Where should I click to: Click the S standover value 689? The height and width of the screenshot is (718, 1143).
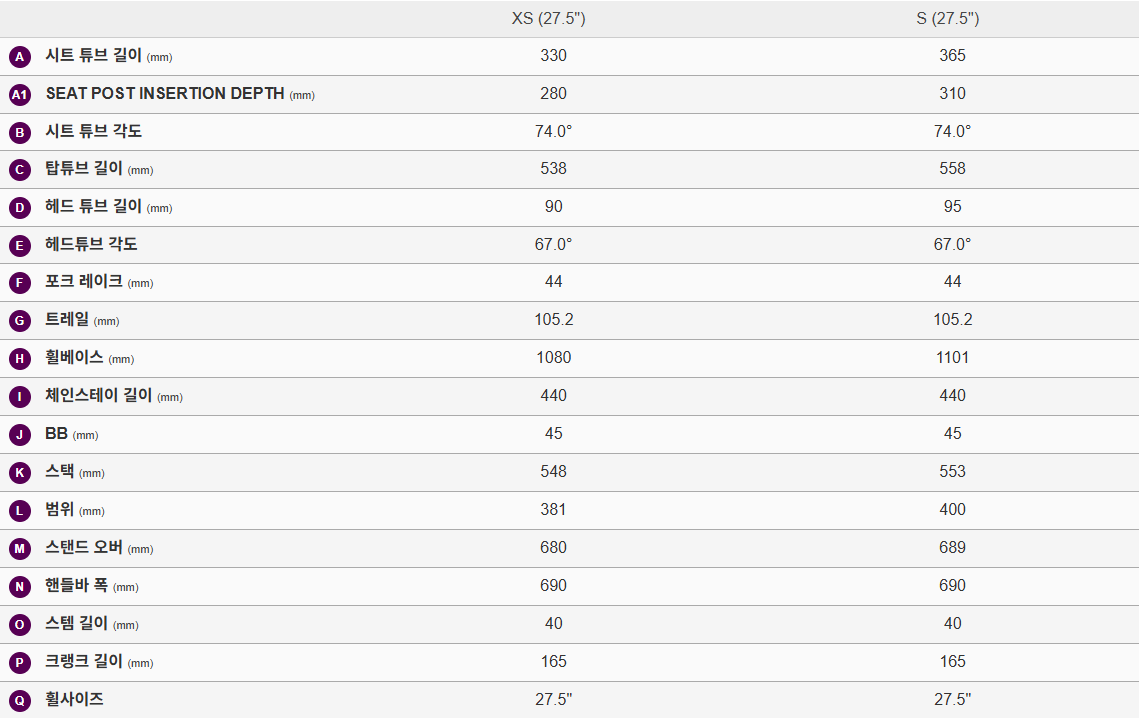952,548
